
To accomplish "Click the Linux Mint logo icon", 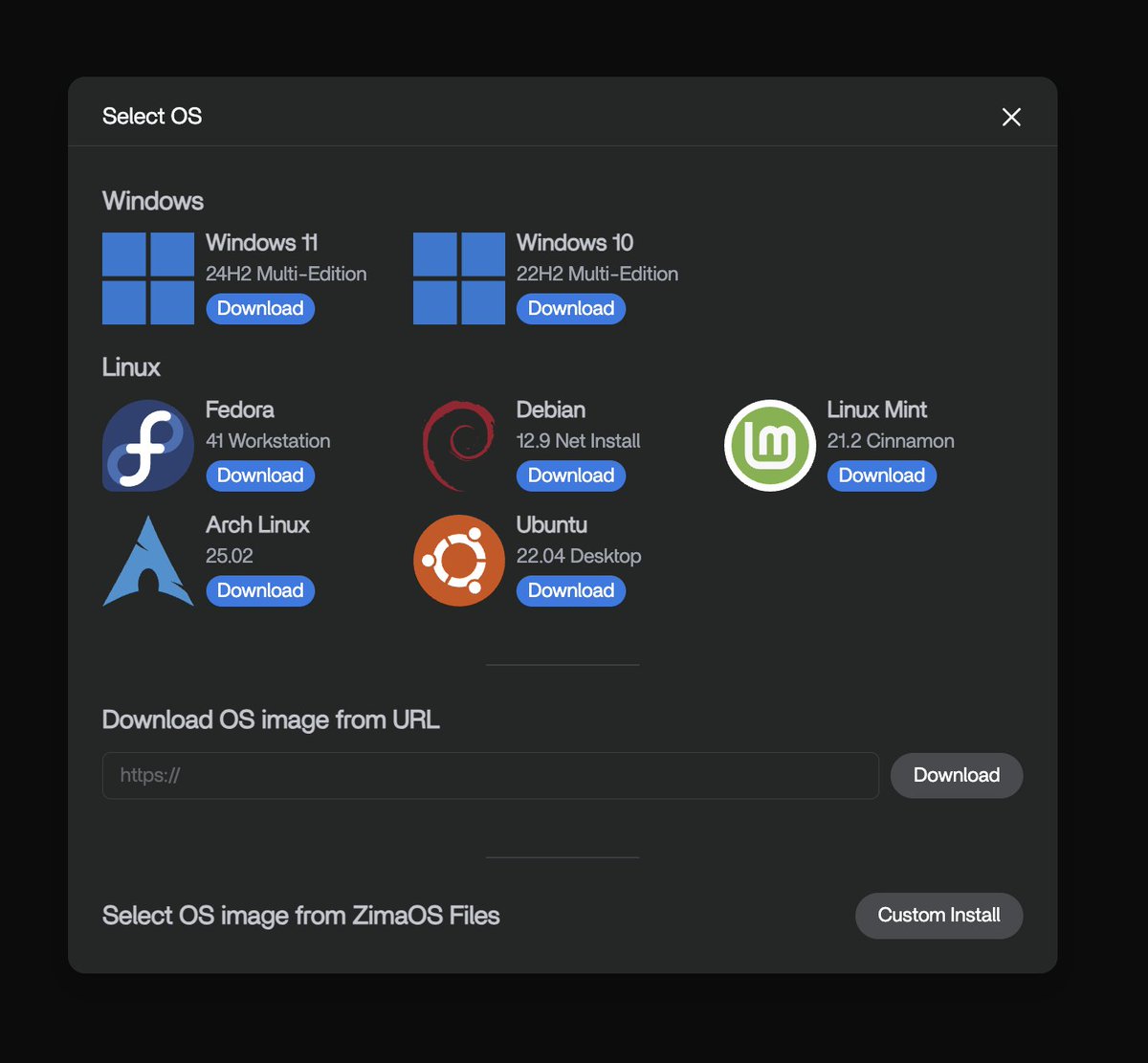I will coord(770,446).
